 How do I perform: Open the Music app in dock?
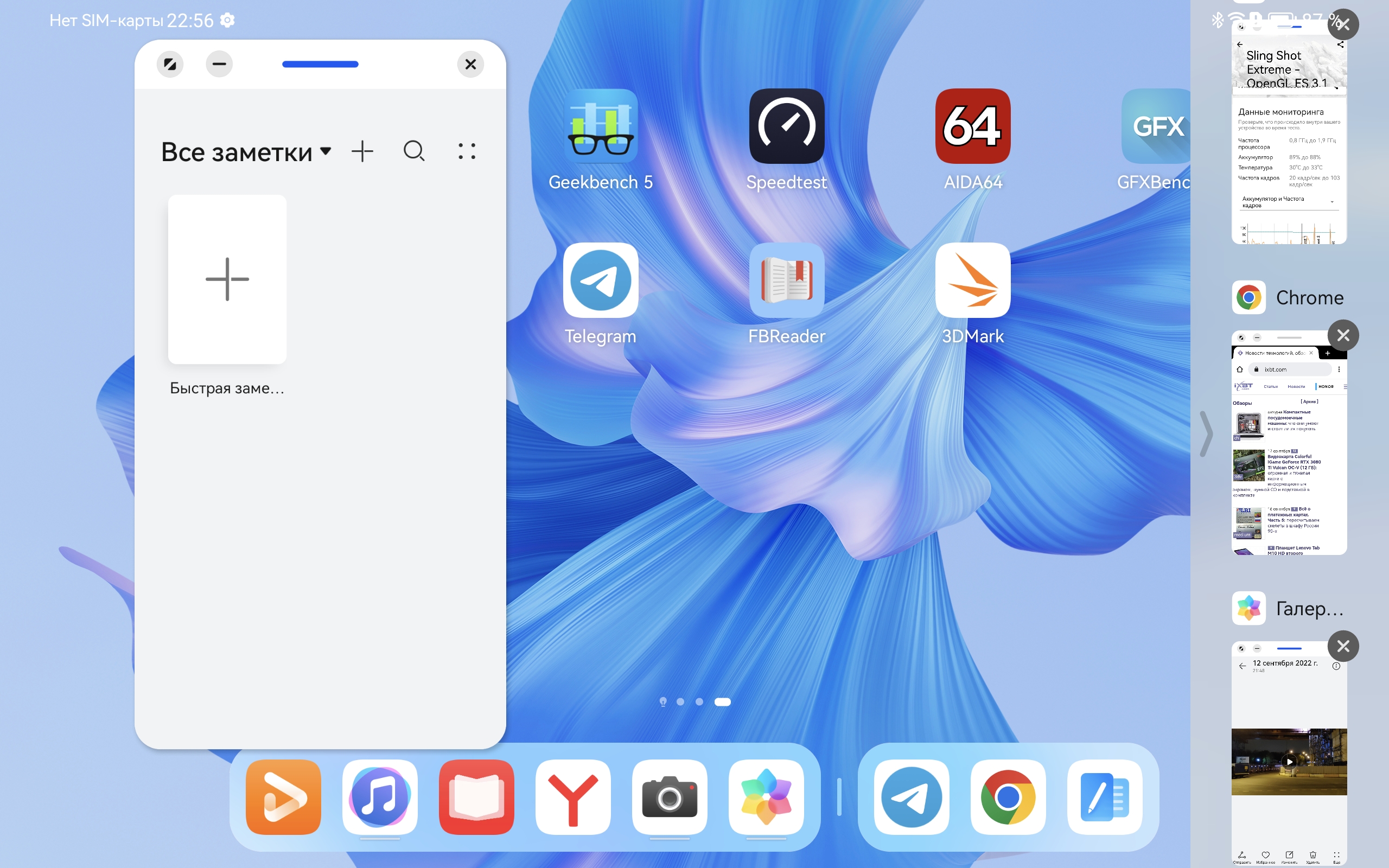coord(379,797)
